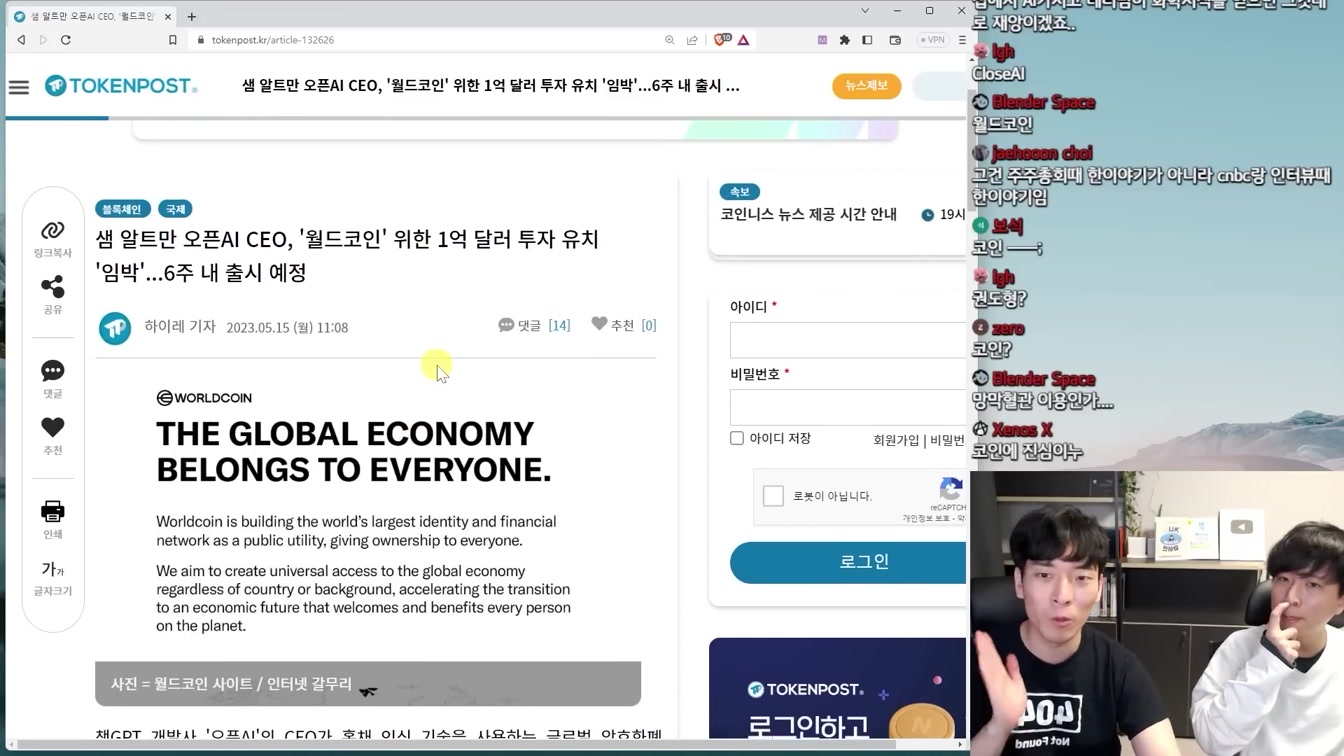Click the 뉴스제보 news tip button
The image size is (1344, 756).
click(x=866, y=86)
